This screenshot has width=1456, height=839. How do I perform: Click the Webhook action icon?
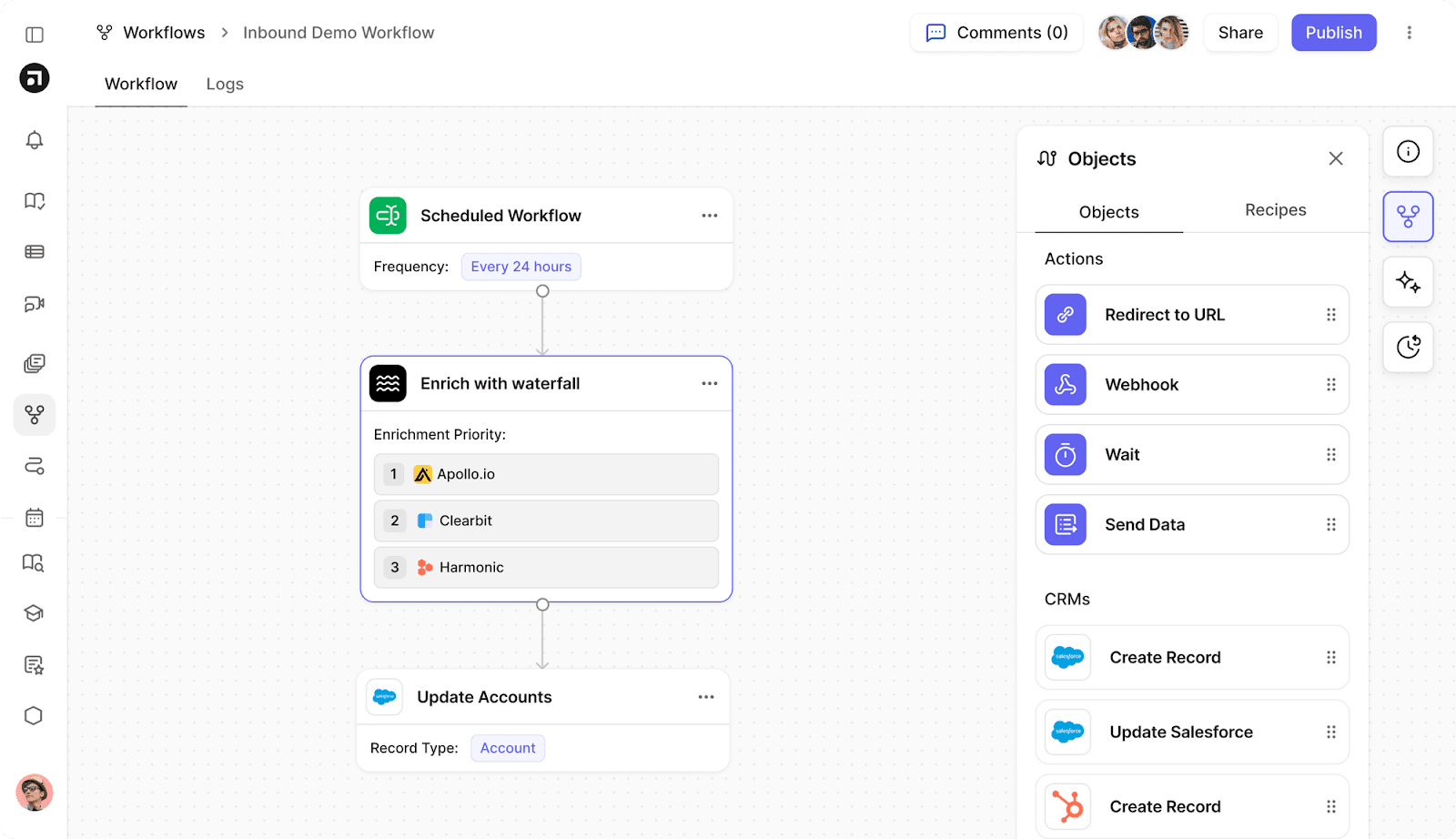click(x=1066, y=385)
